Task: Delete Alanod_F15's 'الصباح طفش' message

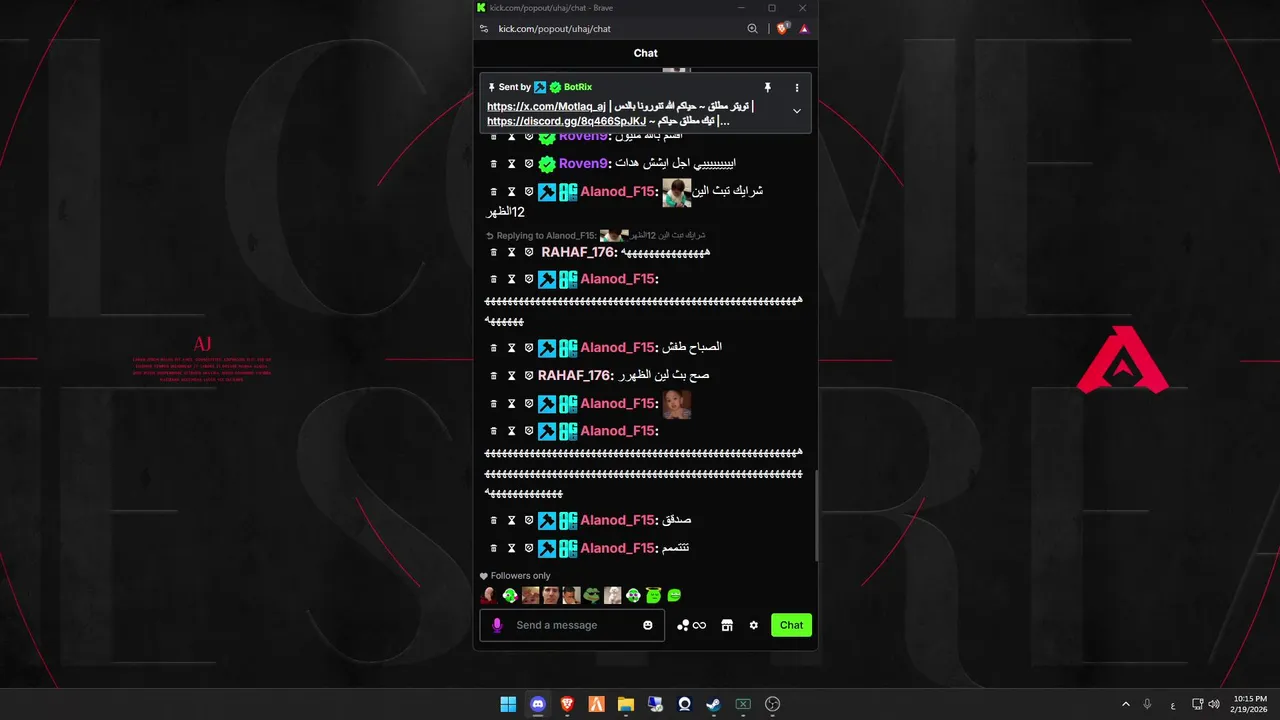Action: [493, 348]
